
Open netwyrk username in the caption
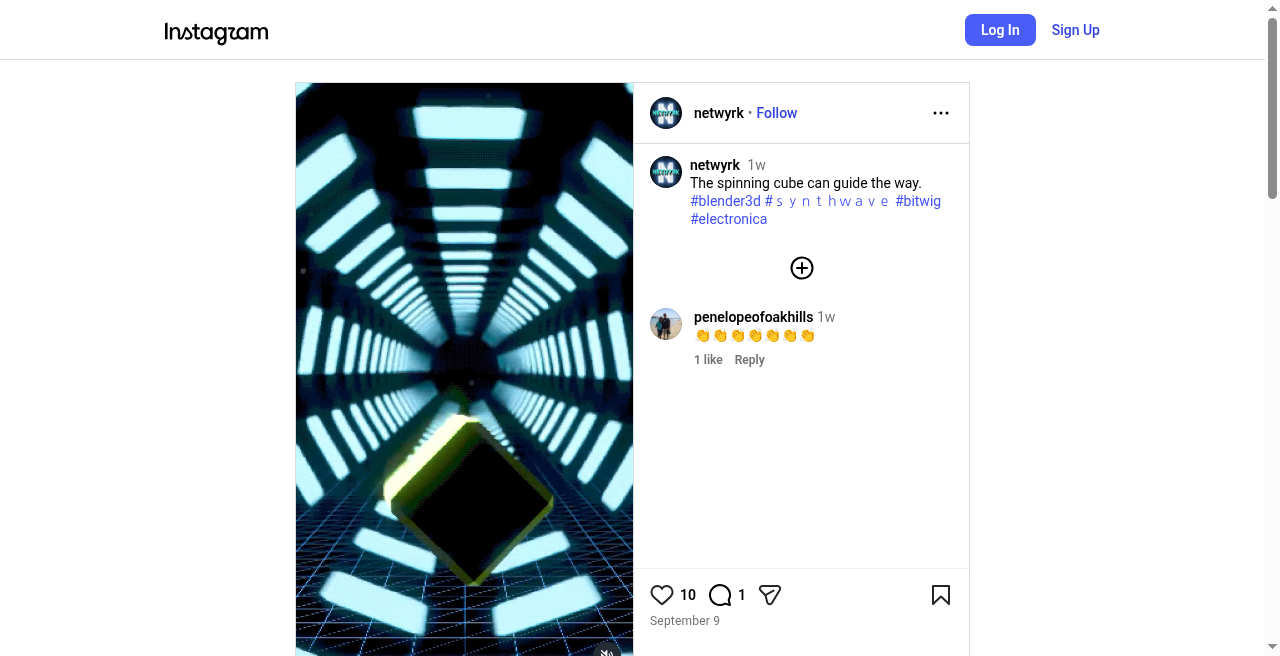715,165
